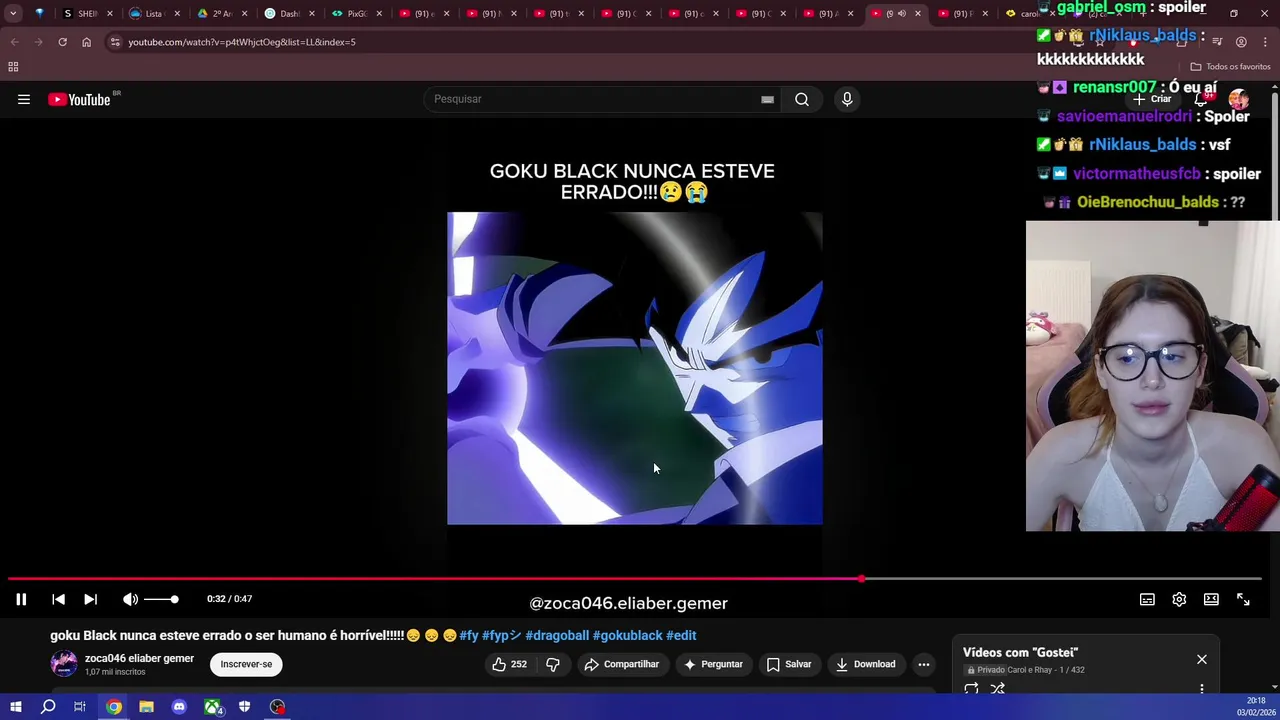Open the #fy hashtag link
Viewport: 1280px width, 720px height.
tap(468, 635)
